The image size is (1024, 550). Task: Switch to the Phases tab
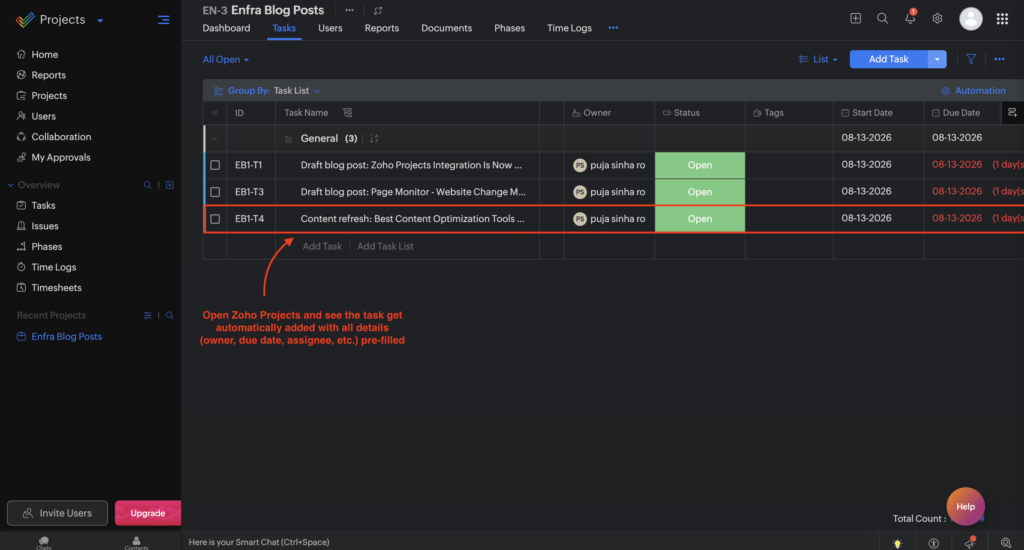tap(509, 28)
